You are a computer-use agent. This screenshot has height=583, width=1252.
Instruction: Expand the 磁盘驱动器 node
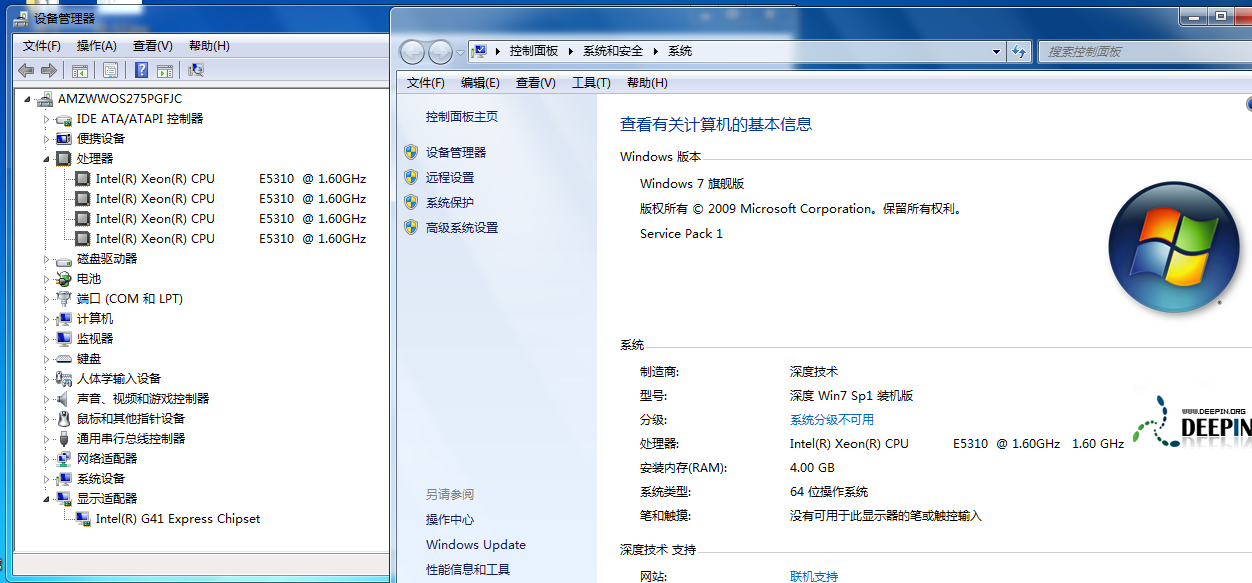(x=46, y=258)
